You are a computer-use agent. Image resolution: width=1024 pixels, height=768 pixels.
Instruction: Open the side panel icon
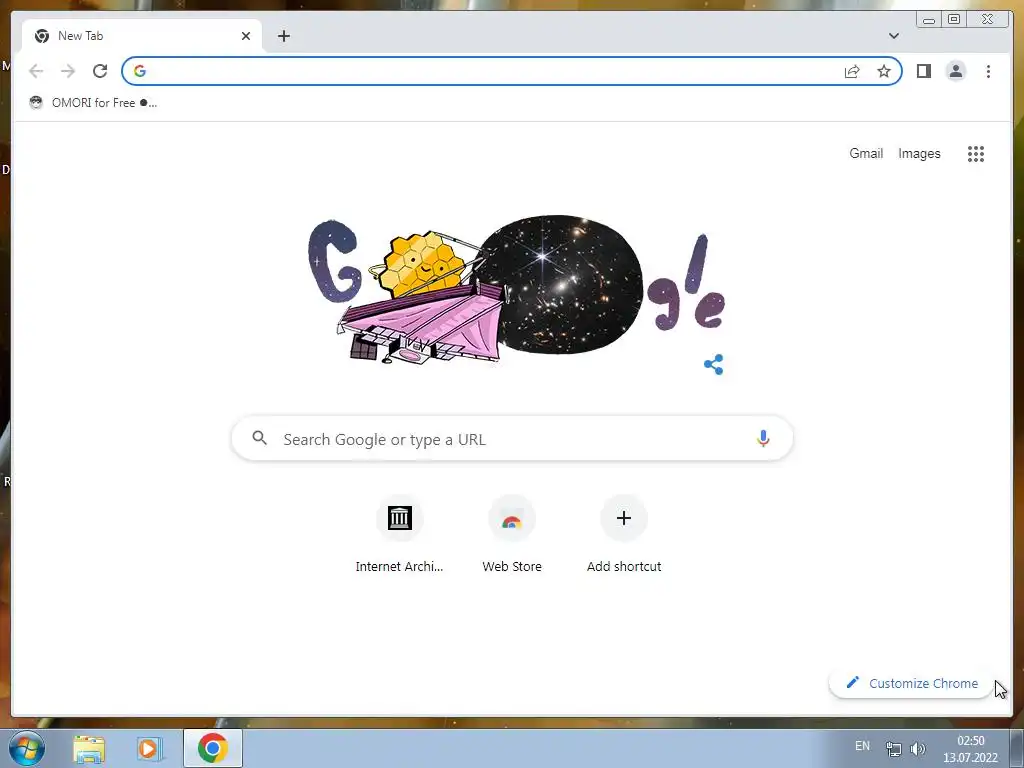[923, 71]
